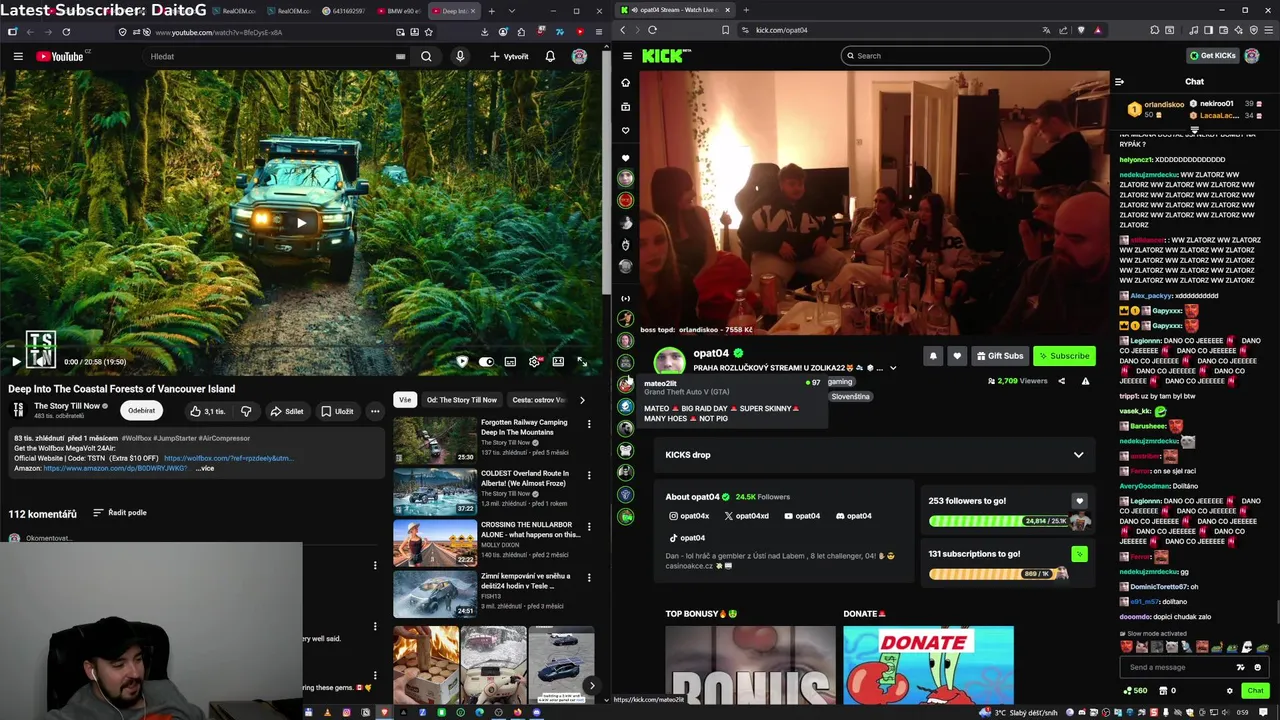Open emoji picker in chat input
This screenshot has height=720, width=1280.
[1258, 667]
